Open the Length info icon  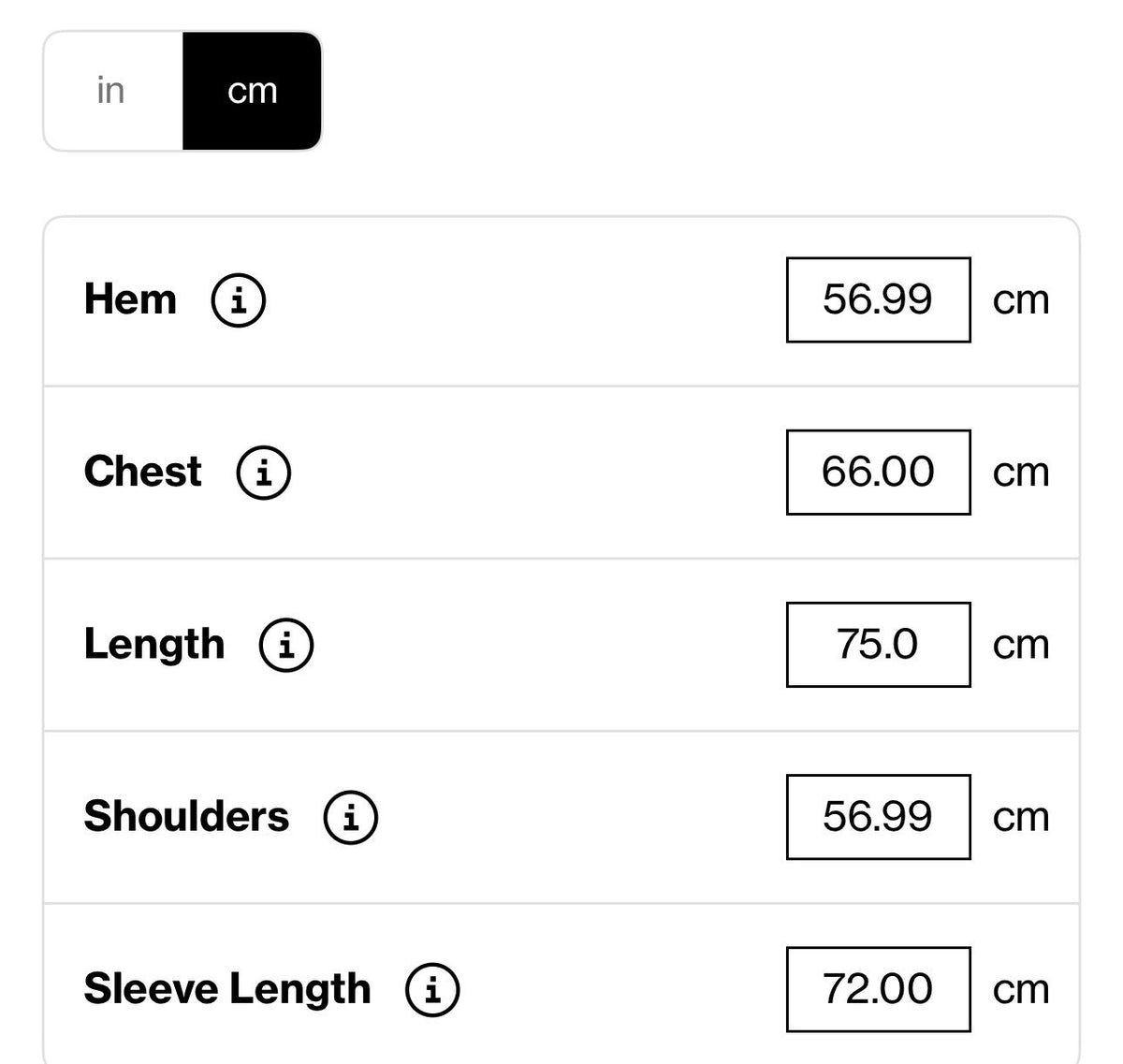click(286, 645)
